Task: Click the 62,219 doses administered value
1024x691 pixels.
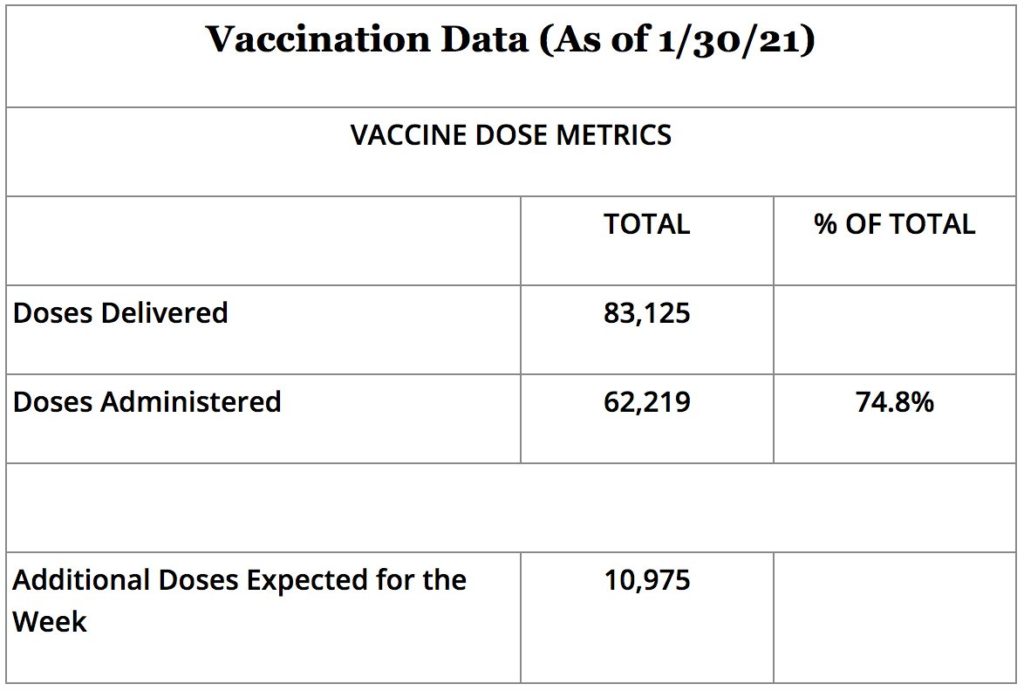Action: [x=646, y=402]
